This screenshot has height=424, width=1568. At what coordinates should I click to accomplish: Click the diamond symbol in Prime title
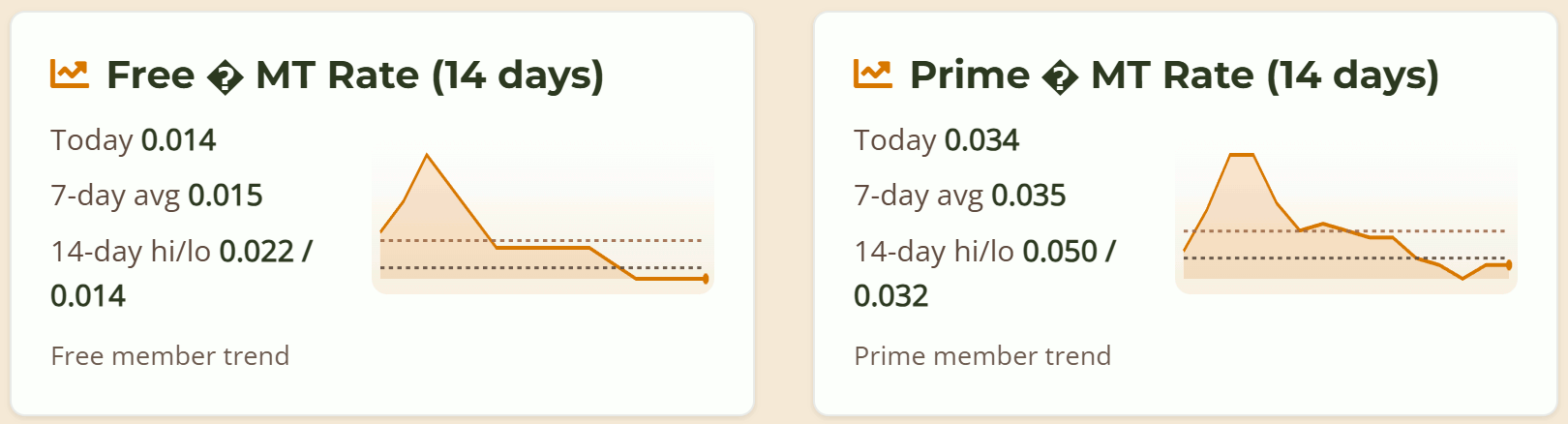[x=1060, y=76]
